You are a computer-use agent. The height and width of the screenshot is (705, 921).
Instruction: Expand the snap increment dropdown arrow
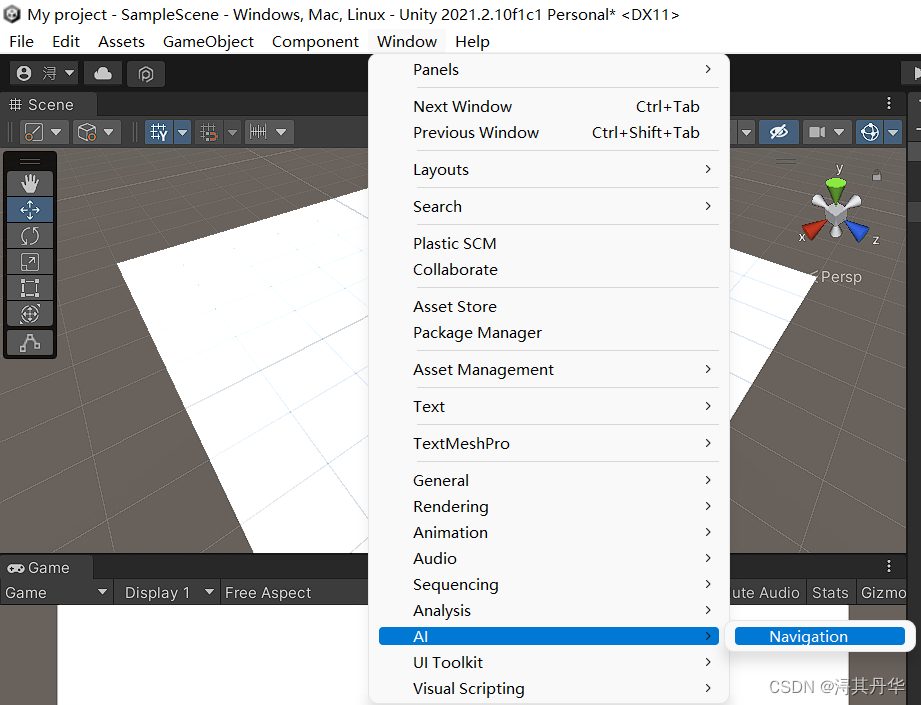[x=281, y=132]
